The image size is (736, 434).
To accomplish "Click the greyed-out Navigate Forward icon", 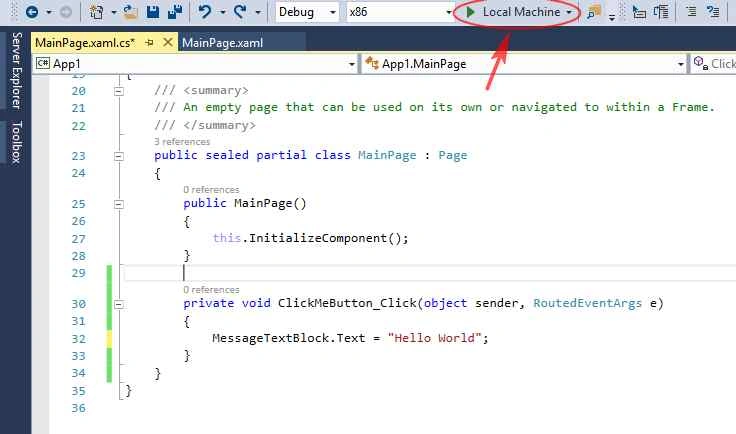I will [66, 12].
